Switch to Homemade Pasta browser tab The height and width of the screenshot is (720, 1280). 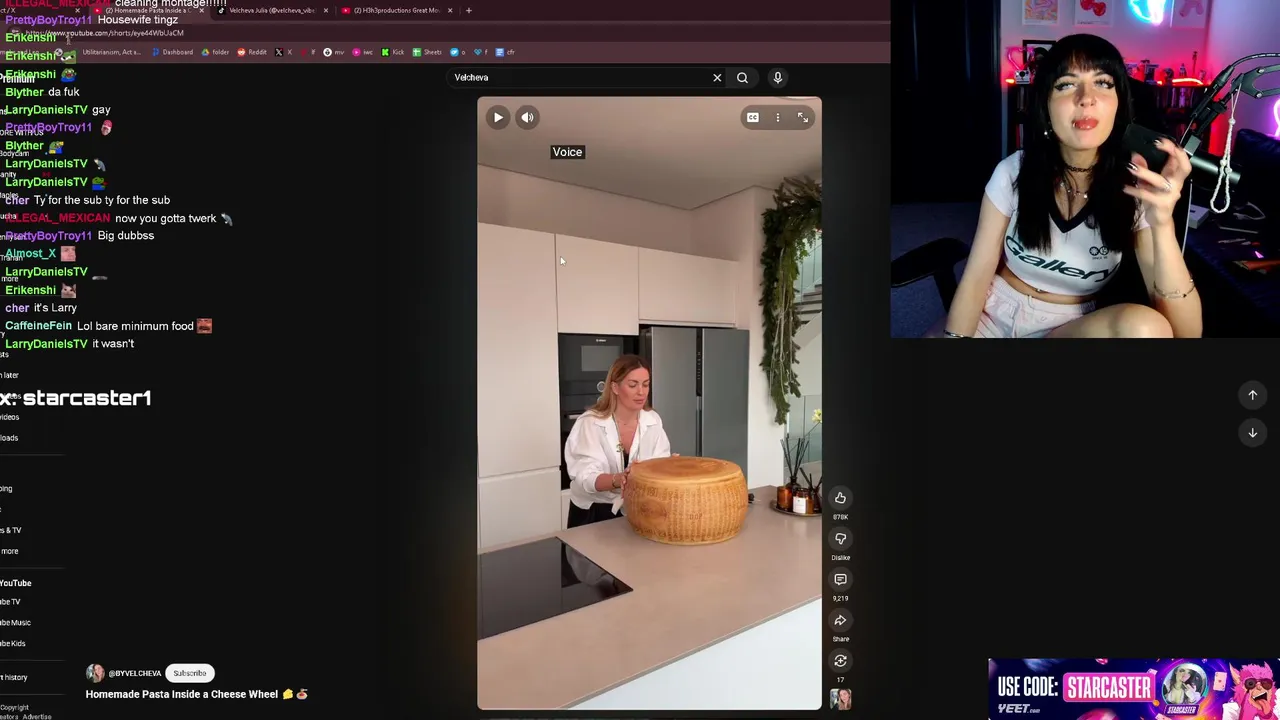(150, 10)
